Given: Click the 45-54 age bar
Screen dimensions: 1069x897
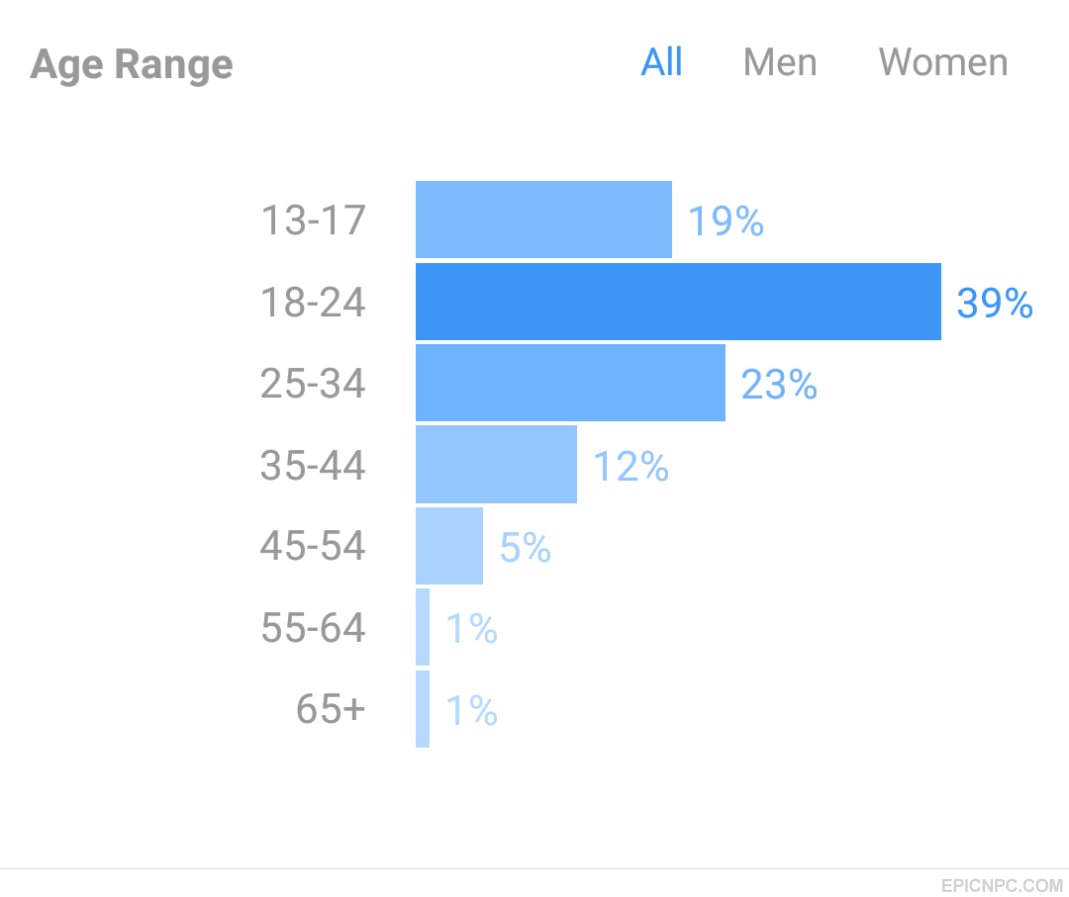Looking at the screenshot, I should click(449, 545).
